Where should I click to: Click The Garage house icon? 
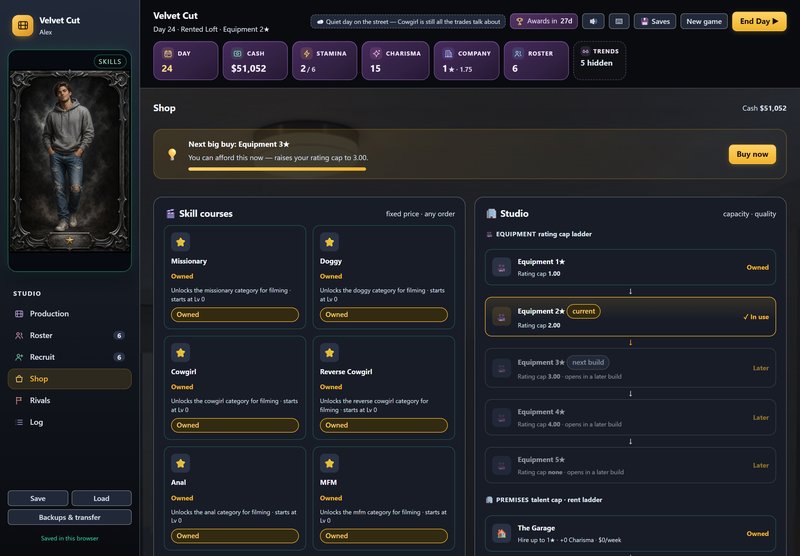click(502, 534)
